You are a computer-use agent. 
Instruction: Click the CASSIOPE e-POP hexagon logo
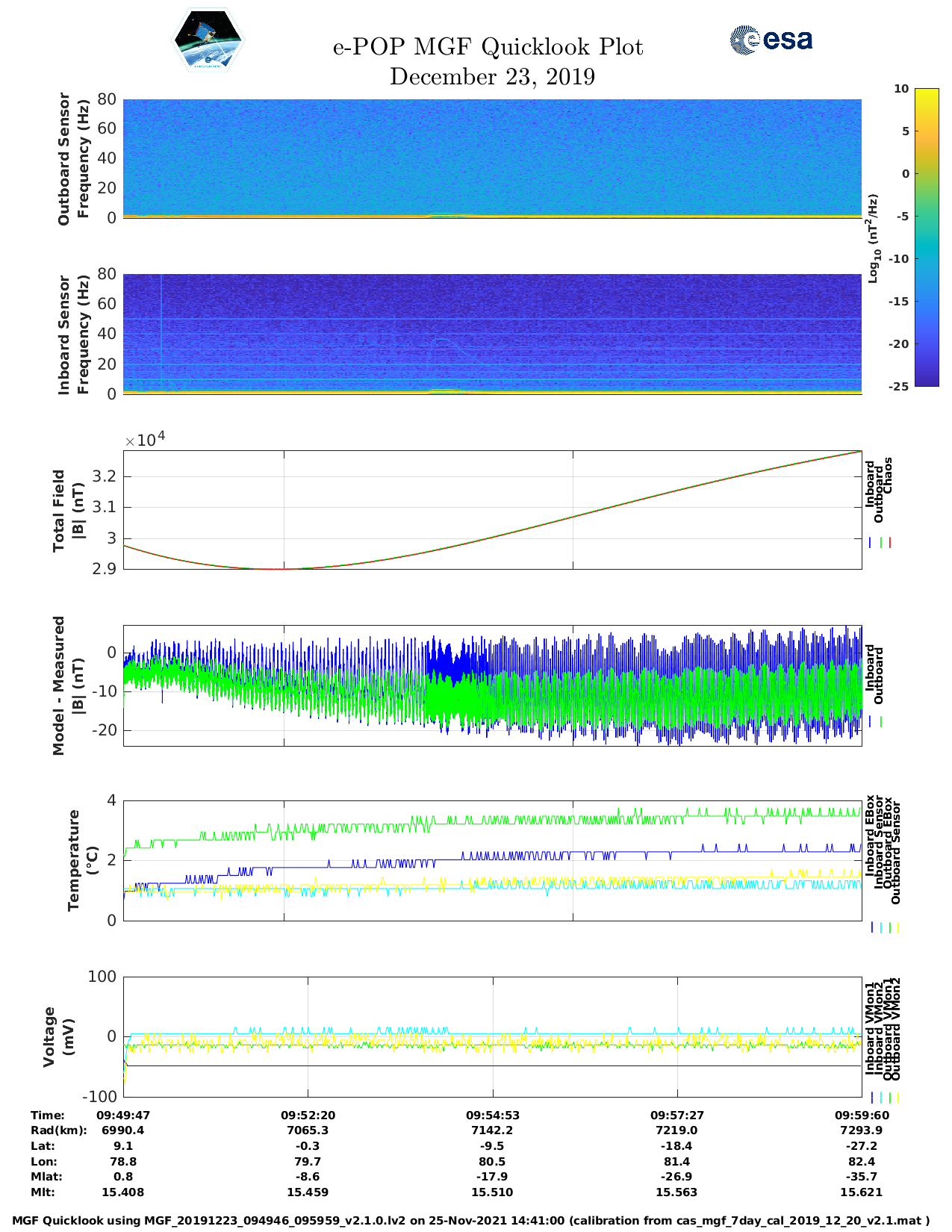pos(208,41)
